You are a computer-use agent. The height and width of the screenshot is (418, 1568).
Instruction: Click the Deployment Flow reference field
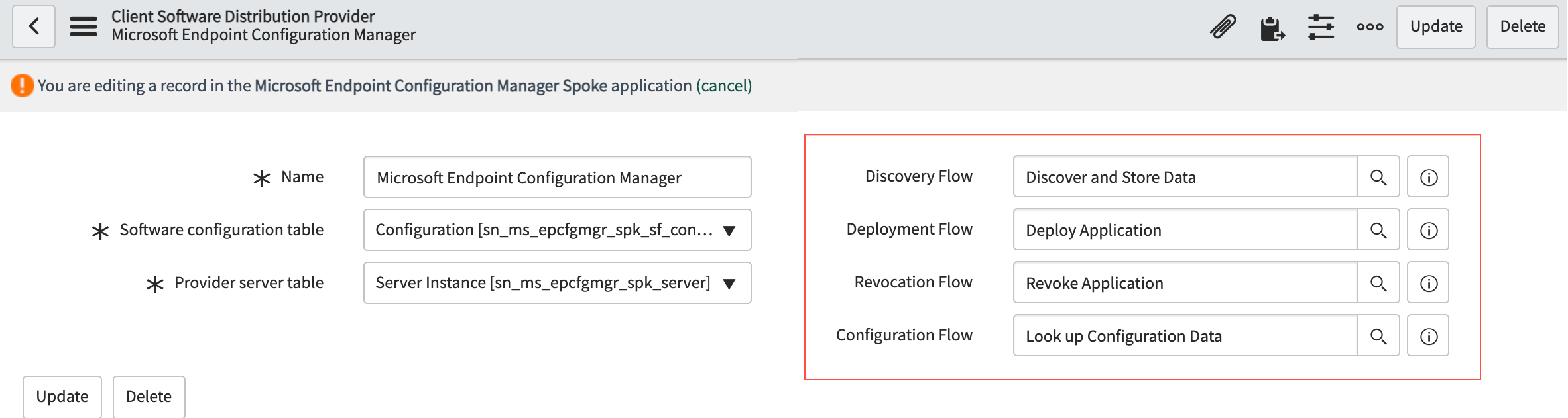pyautogui.click(x=1185, y=229)
